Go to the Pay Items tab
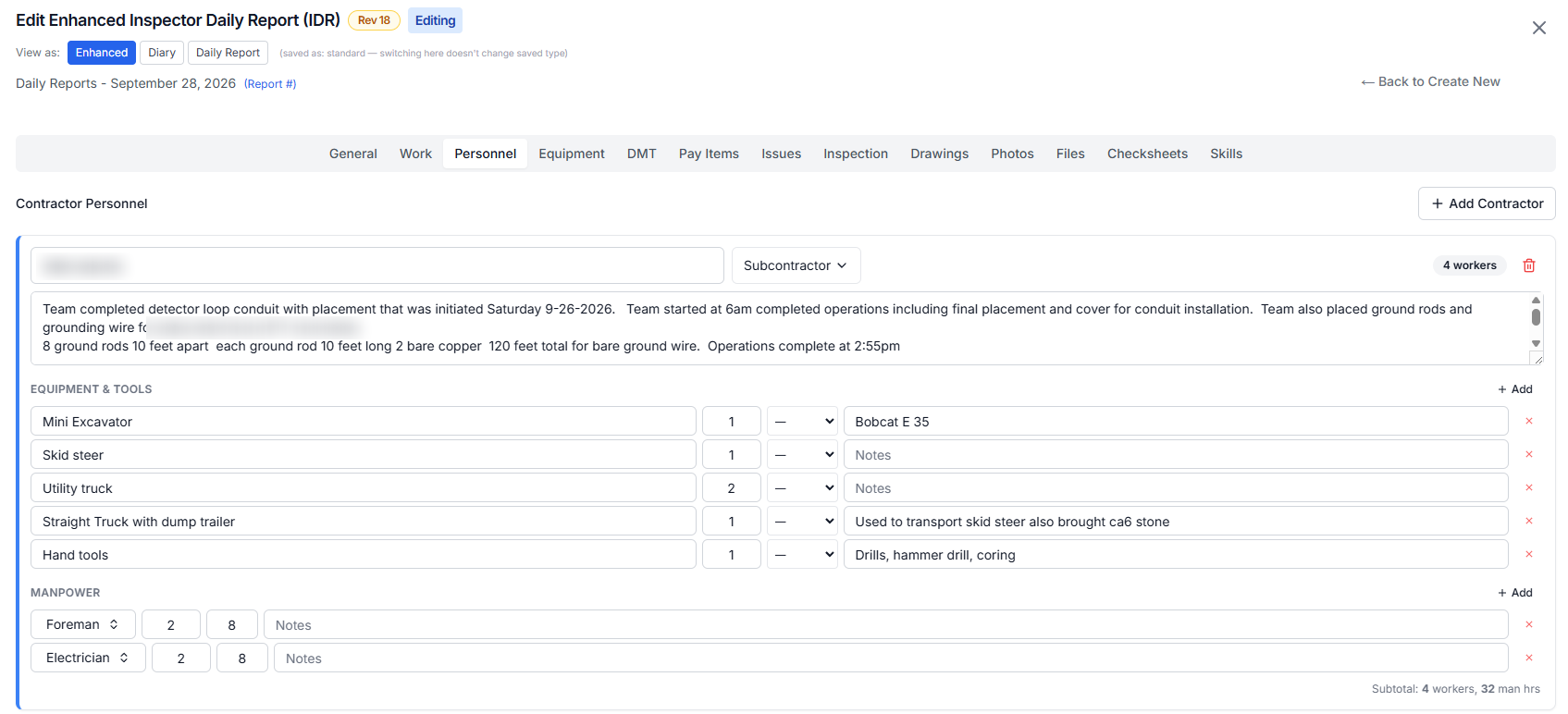Viewport: 1568px width, 714px height. 709,154
